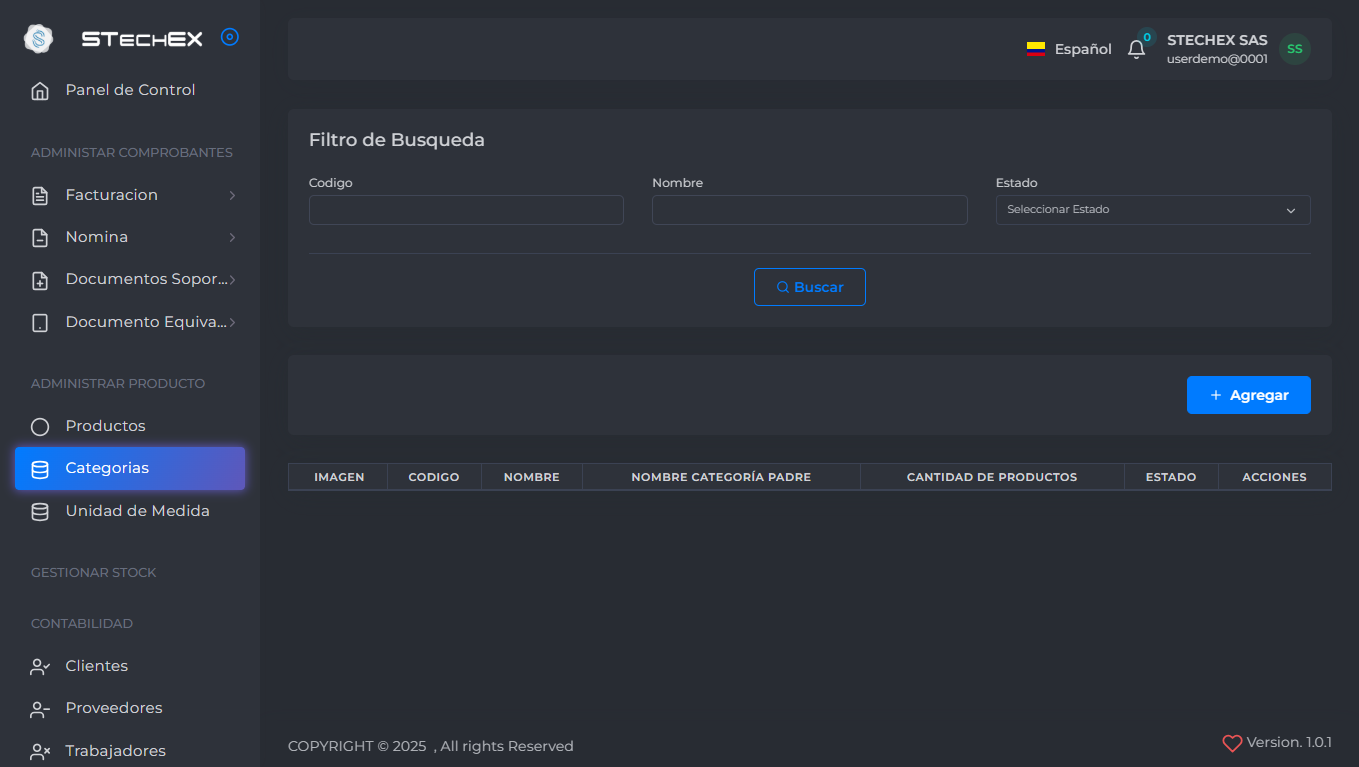Click the Colombian flag language icon
The width and height of the screenshot is (1359, 767).
(1036, 49)
